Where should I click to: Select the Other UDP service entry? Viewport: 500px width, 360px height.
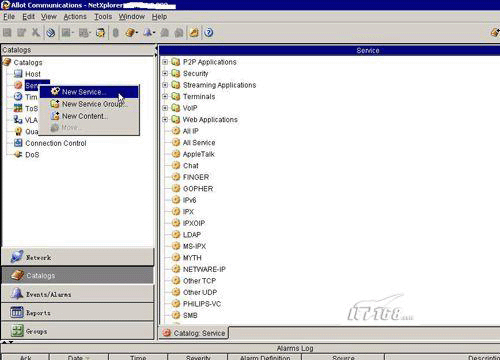(200, 292)
